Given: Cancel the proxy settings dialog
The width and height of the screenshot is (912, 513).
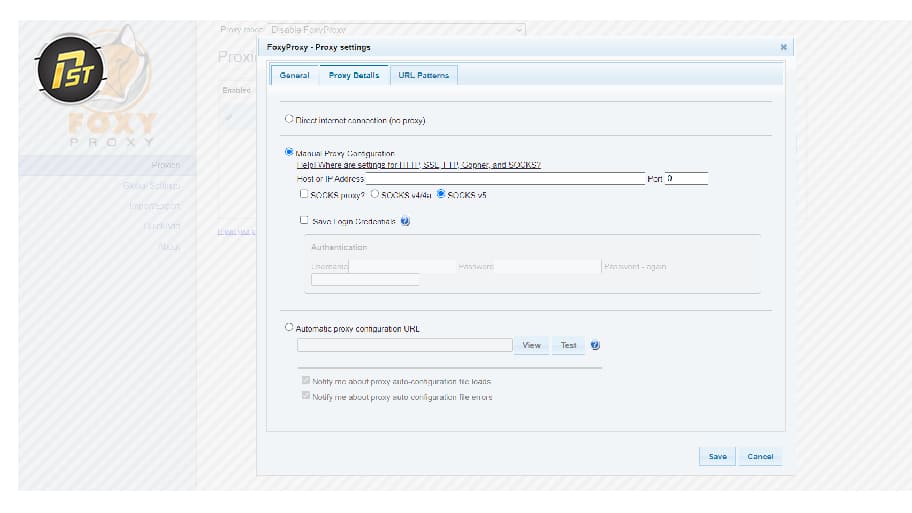Looking at the screenshot, I should tap(760, 457).
